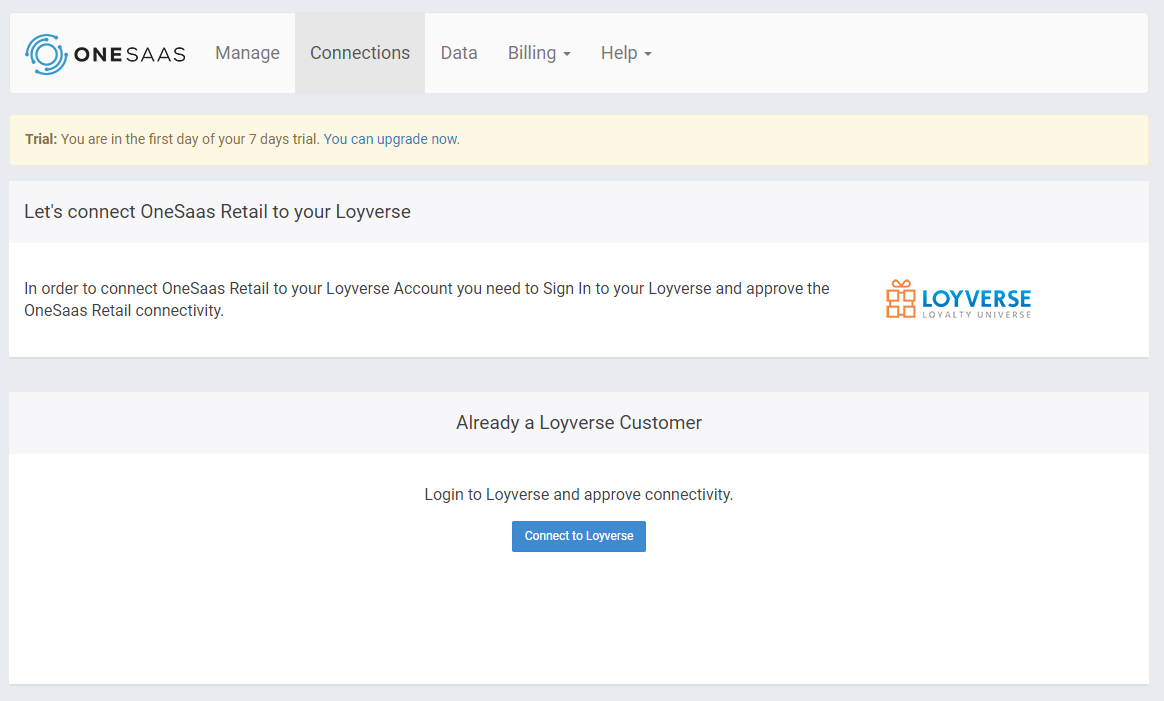Click the OneSaaS logo
This screenshot has width=1164, height=701.
[105, 53]
